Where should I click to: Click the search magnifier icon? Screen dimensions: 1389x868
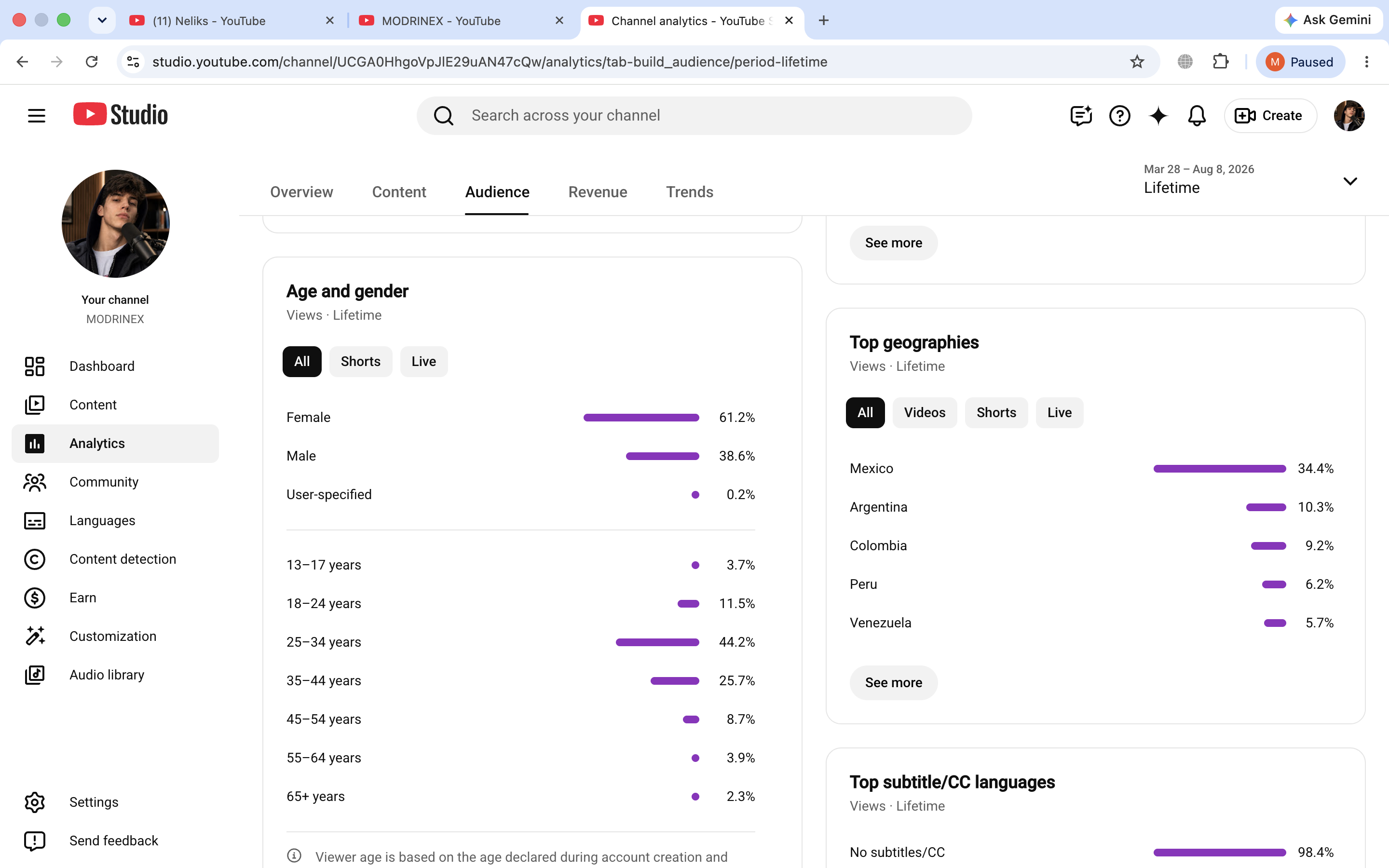click(x=443, y=115)
